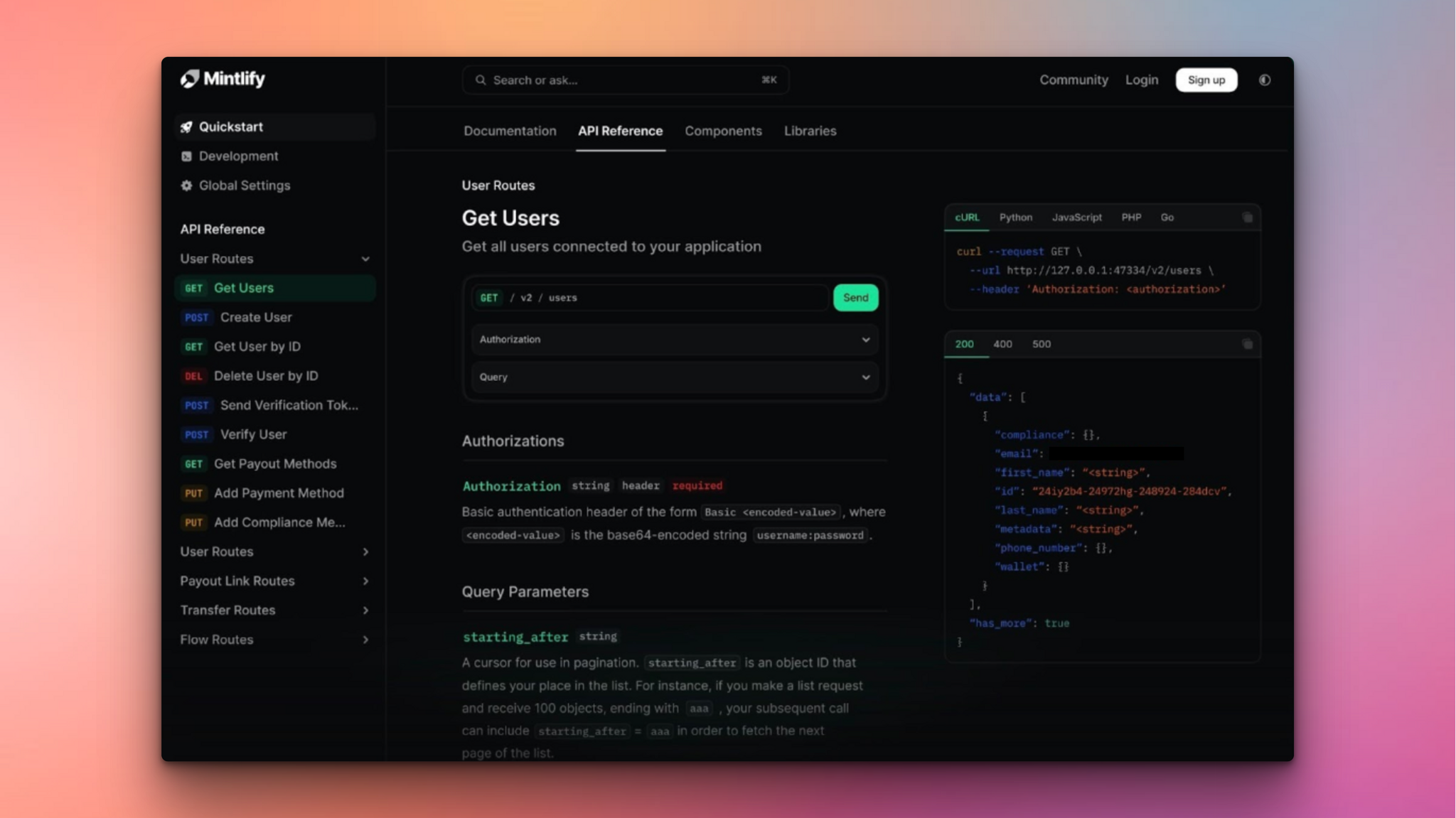Image resolution: width=1456 pixels, height=818 pixels.
Task: Open the Documentation tab
Action: click(509, 131)
